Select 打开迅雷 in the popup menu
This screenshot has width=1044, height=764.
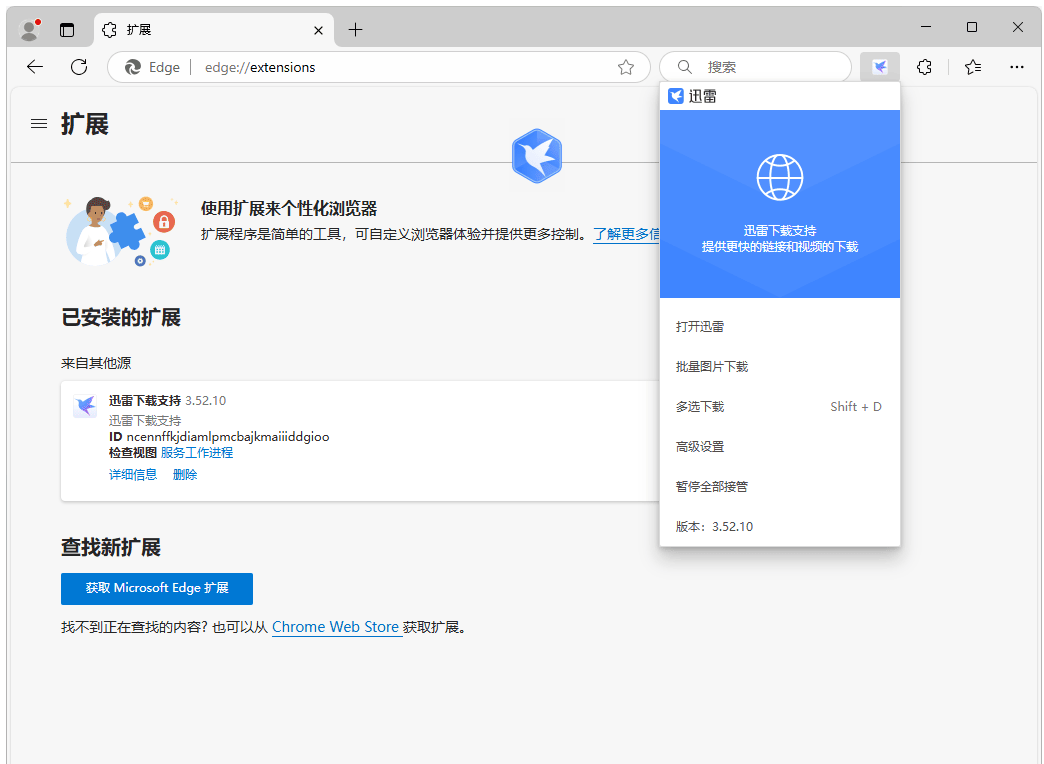coord(700,327)
